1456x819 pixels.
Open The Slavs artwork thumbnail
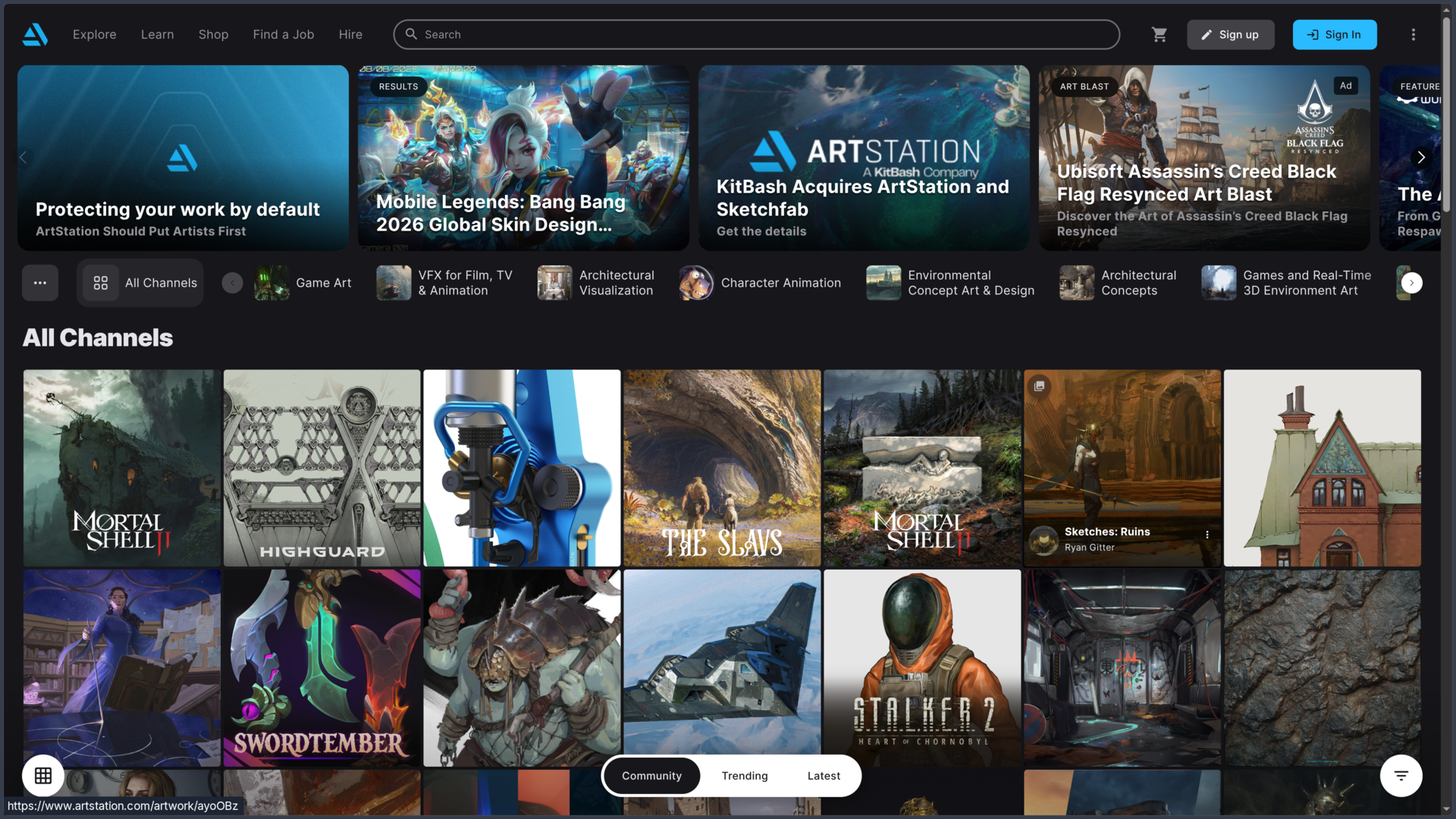(x=722, y=468)
